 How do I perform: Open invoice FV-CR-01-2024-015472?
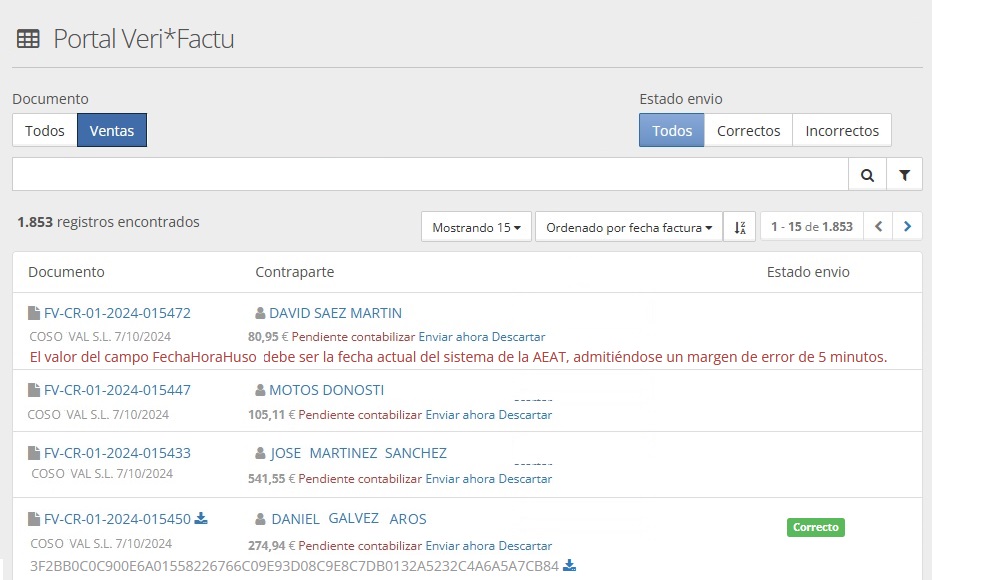[x=117, y=313]
